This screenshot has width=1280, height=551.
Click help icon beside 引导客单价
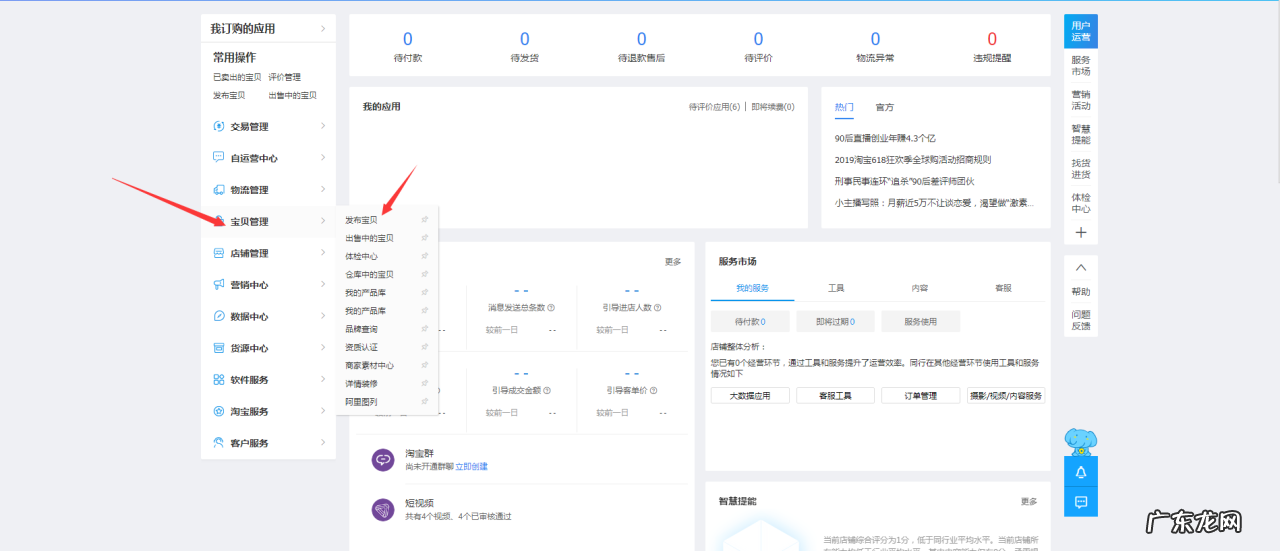pyautogui.click(x=652, y=391)
